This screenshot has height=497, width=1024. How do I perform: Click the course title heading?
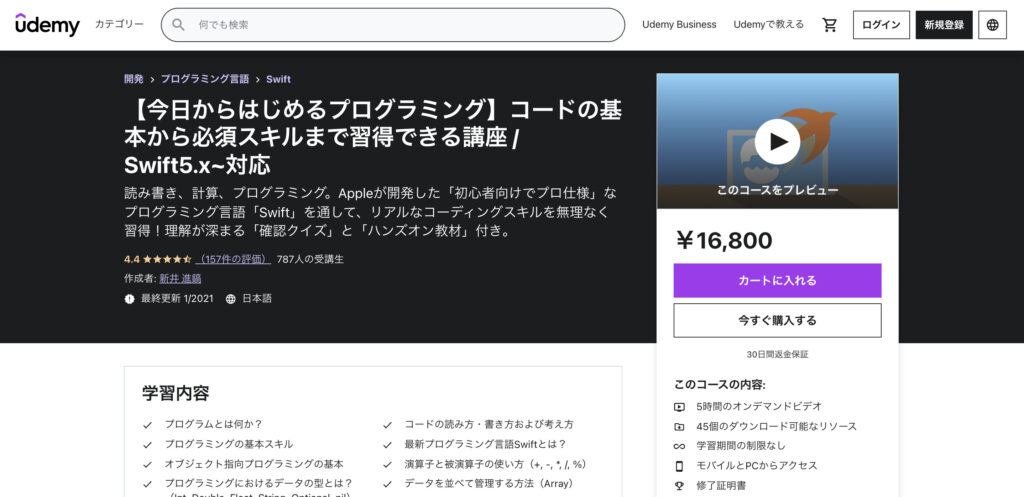coord(373,138)
